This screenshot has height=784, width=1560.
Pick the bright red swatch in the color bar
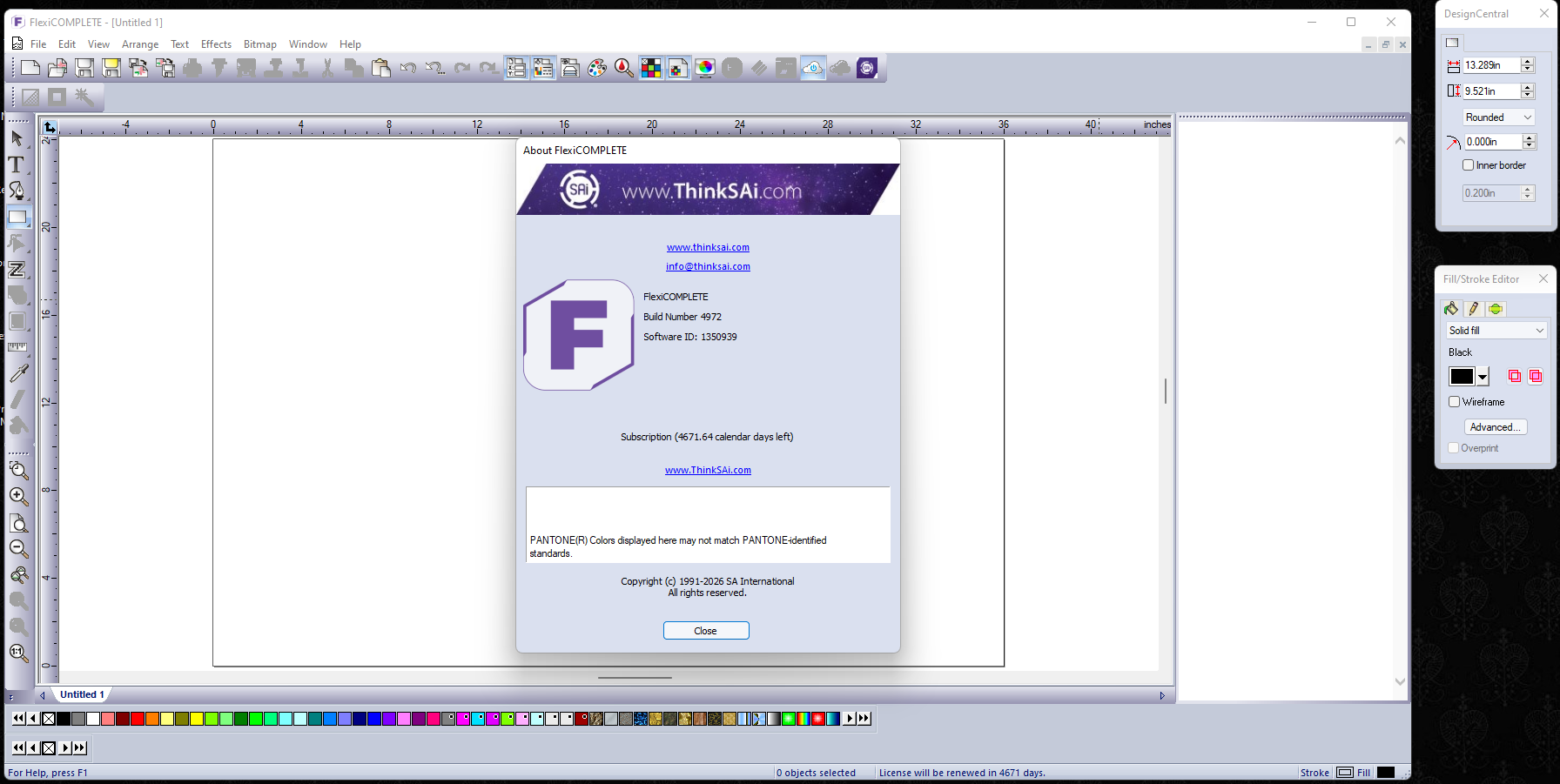[x=138, y=719]
